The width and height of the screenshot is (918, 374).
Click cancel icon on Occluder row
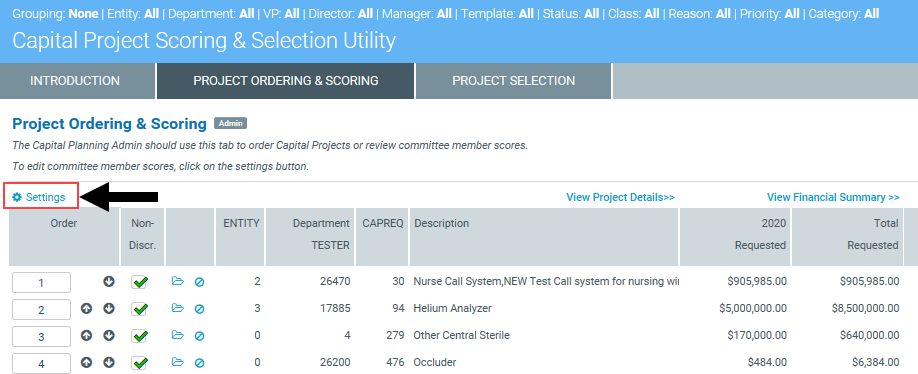click(x=200, y=363)
